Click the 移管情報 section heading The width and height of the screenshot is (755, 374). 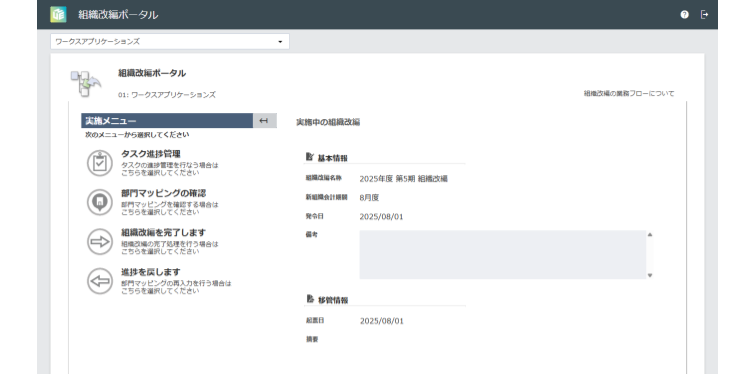point(333,300)
